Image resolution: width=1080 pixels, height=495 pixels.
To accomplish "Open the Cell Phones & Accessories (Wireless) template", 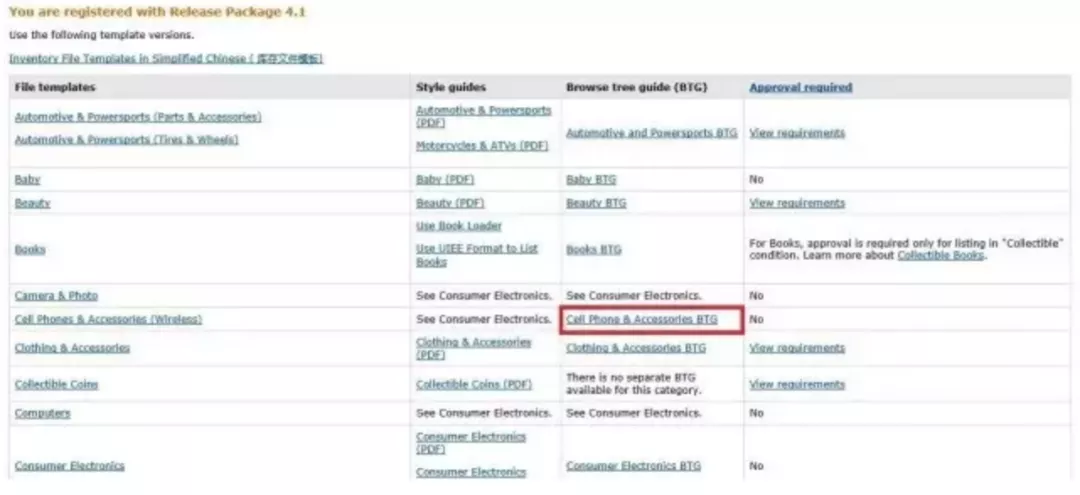I will tap(108, 320).
